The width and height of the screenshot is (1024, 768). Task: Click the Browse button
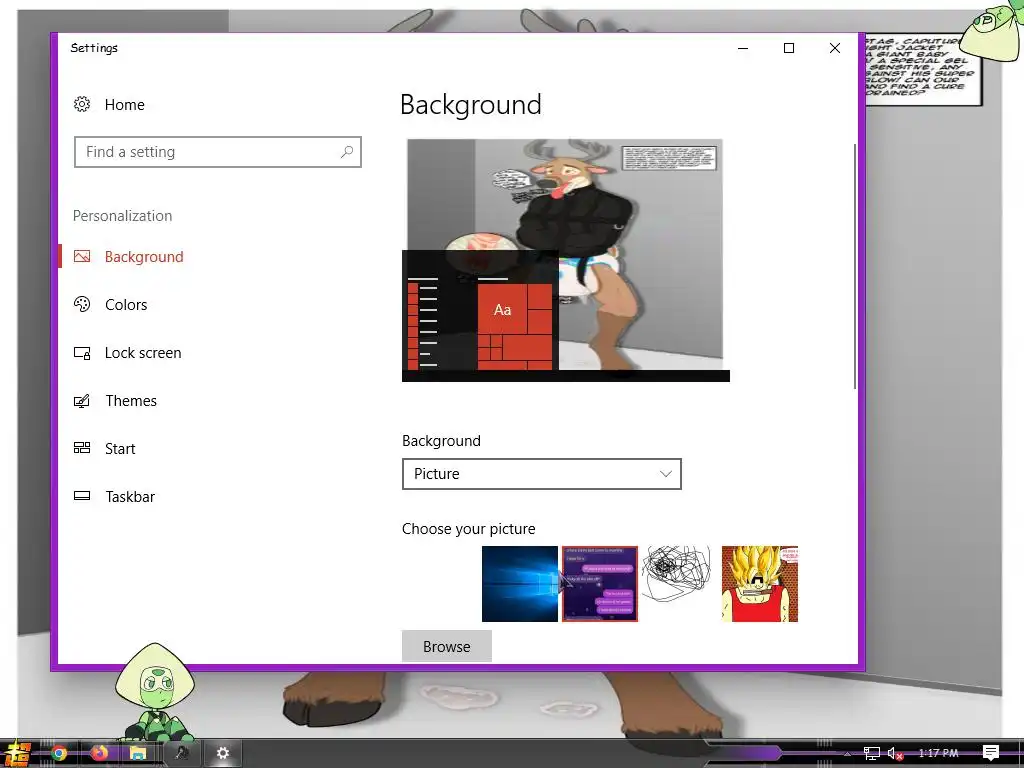[x=447, y=647]
